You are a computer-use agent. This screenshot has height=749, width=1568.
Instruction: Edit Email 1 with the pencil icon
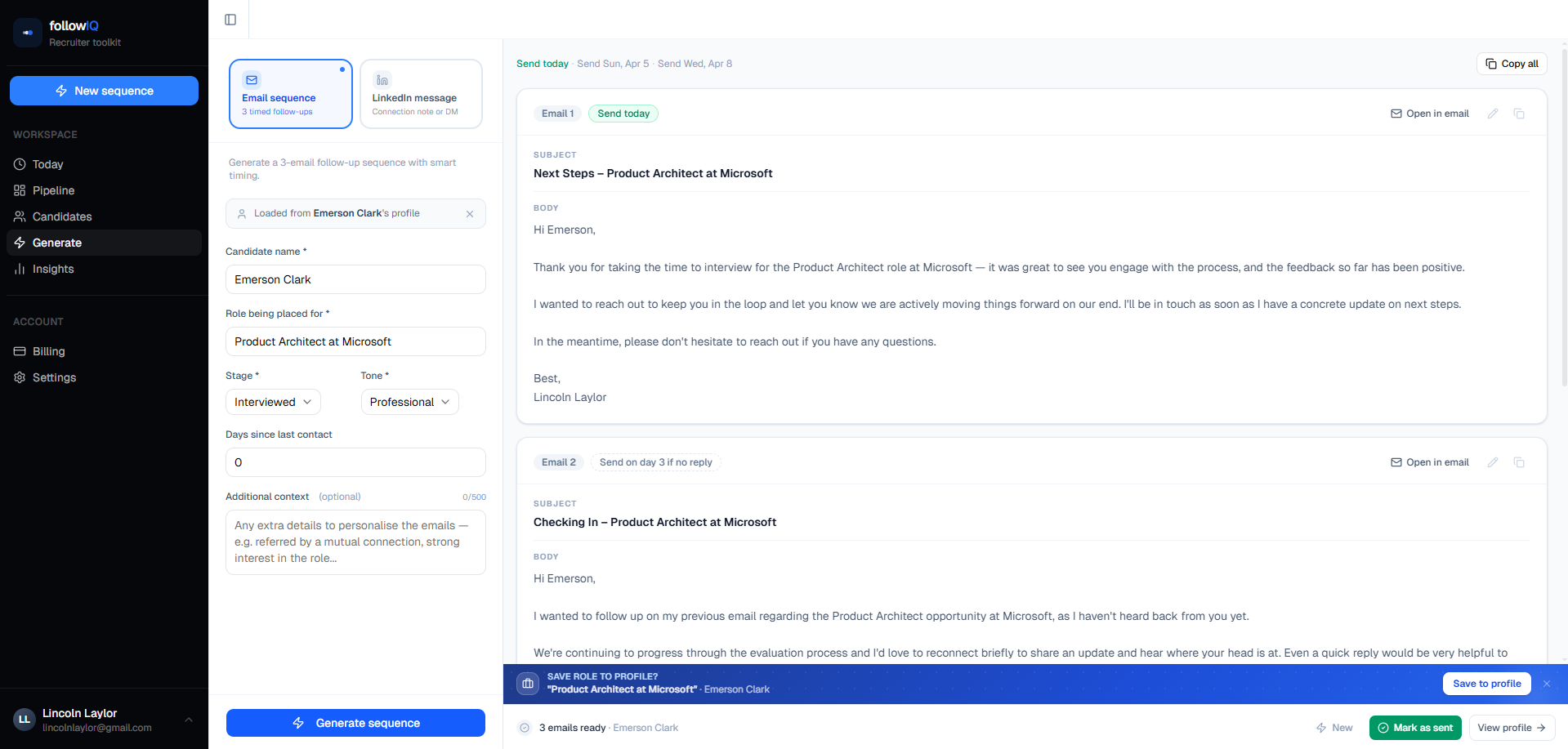pos(1493,114)
